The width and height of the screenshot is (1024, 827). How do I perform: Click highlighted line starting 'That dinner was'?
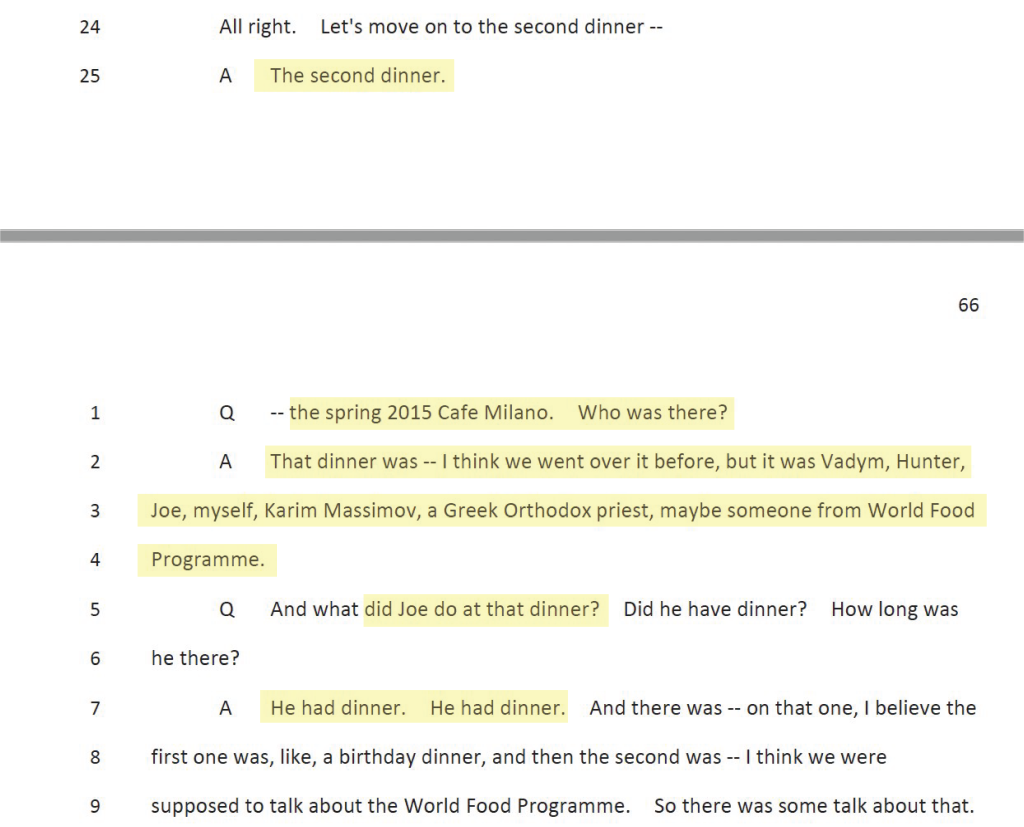617,462
